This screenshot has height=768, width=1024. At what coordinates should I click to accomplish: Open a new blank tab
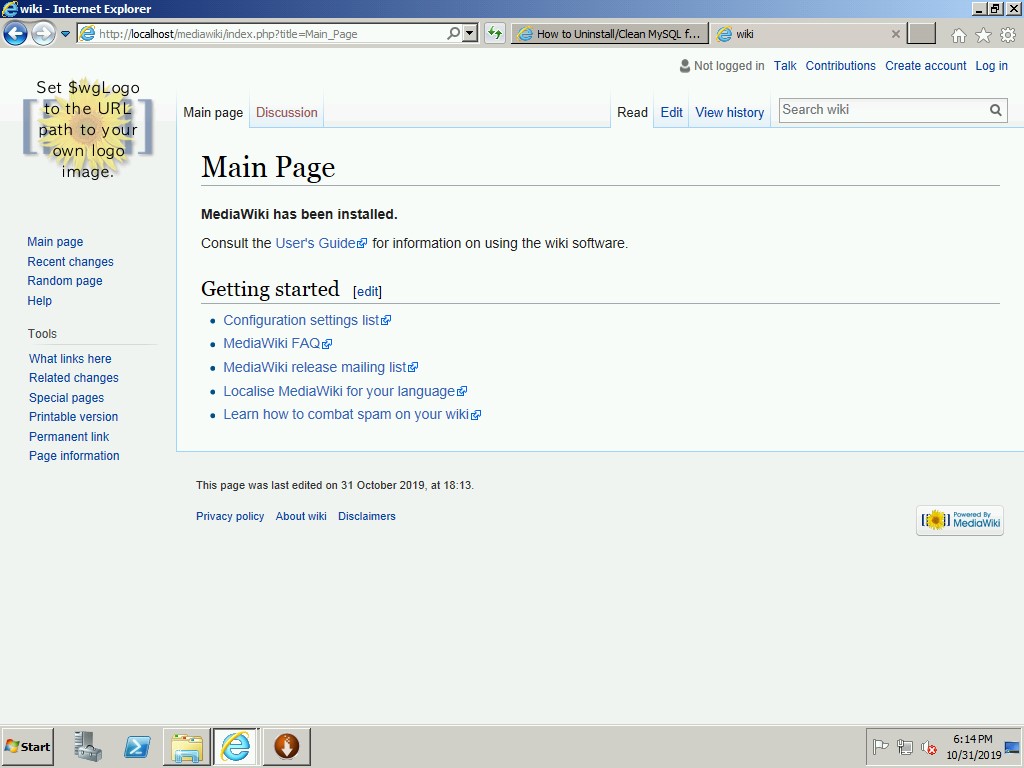[921, 33]
